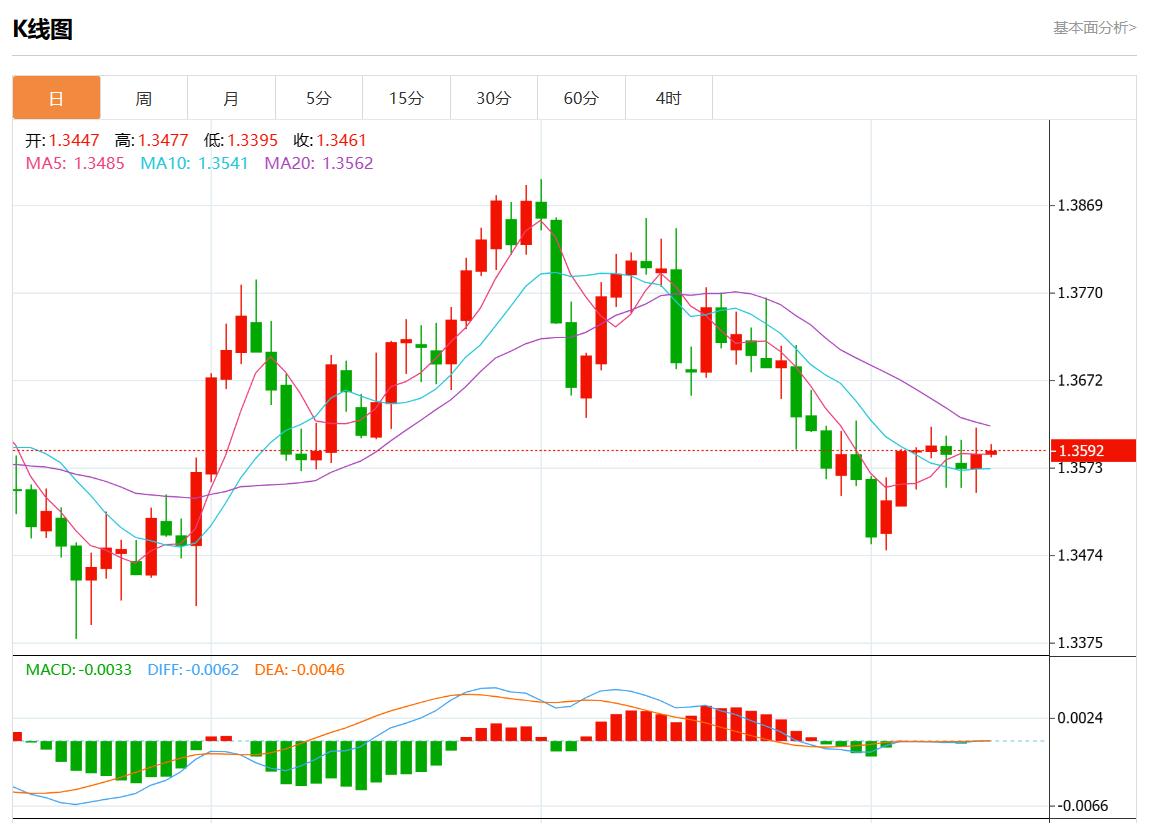This screenshot has height=823, width=1157.
Task: Select the 日 daily chart tab
Action: [x=56, y=98]
